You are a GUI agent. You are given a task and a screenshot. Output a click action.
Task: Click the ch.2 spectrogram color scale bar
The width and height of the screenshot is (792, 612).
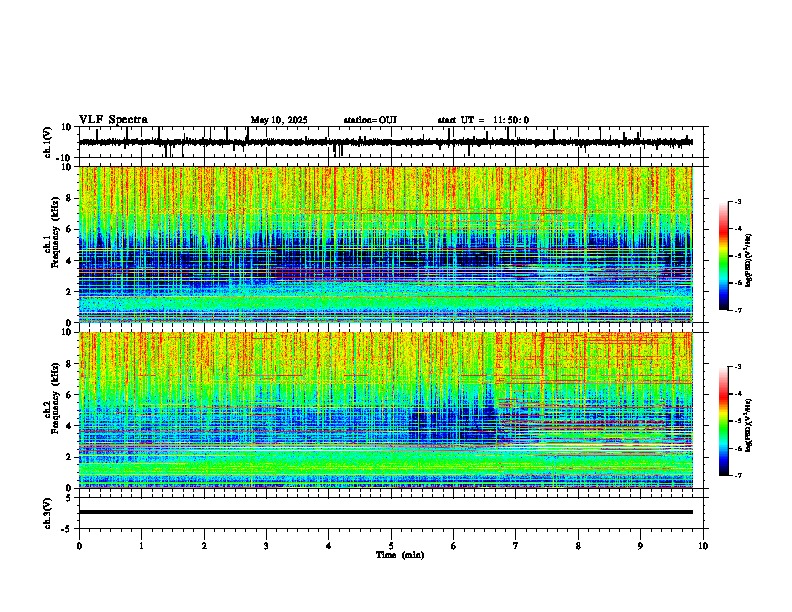tap(723, 421)
